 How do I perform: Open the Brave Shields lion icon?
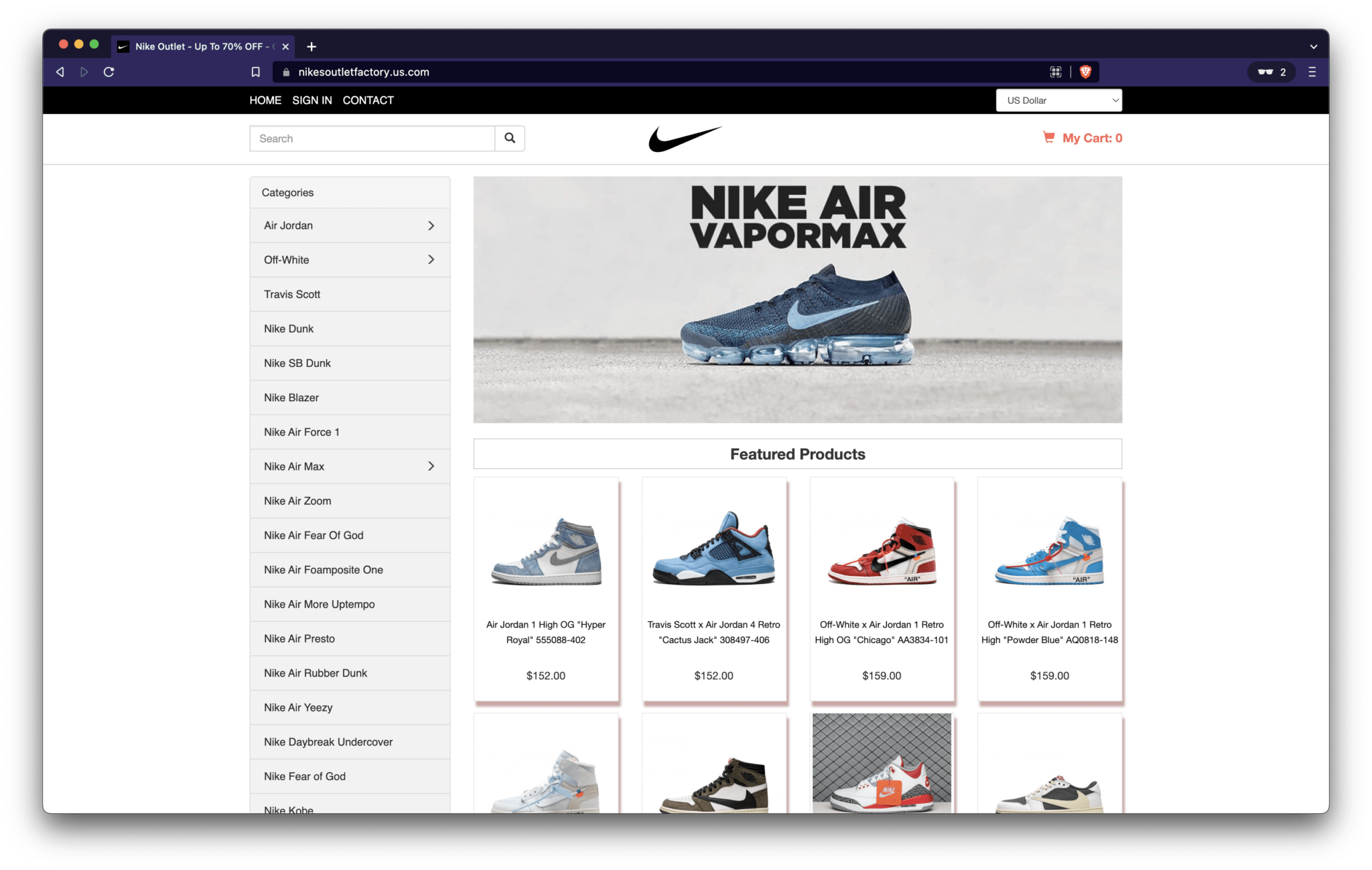[1085, 72]
